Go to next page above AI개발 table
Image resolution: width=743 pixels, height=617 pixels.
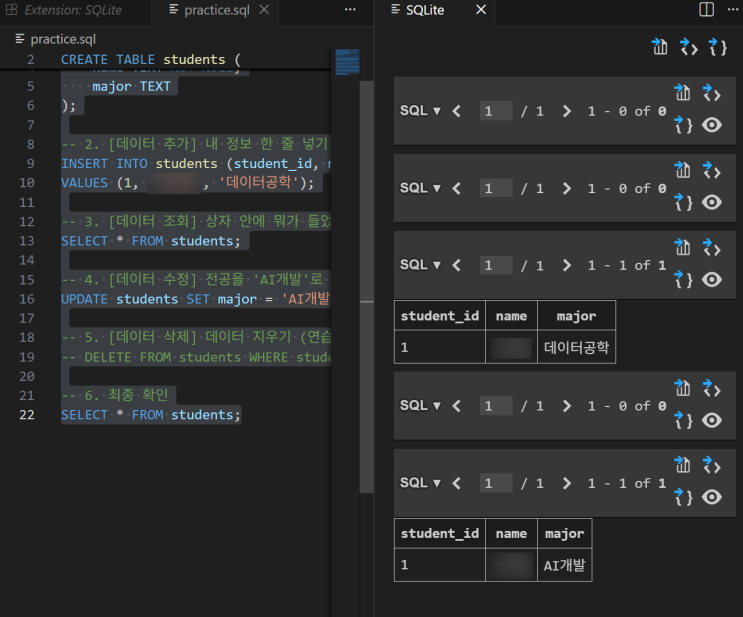[567, 483]
